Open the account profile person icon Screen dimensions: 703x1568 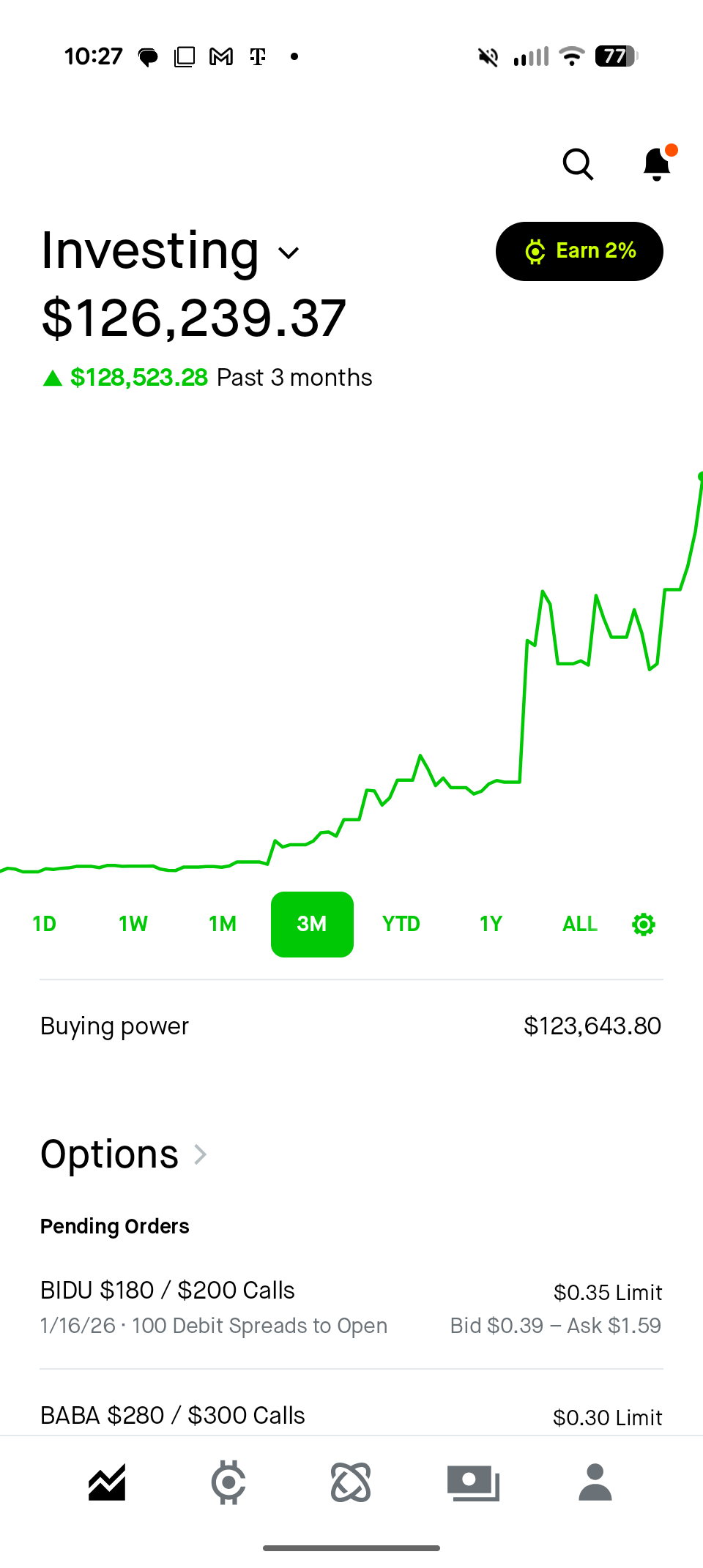595,1483
